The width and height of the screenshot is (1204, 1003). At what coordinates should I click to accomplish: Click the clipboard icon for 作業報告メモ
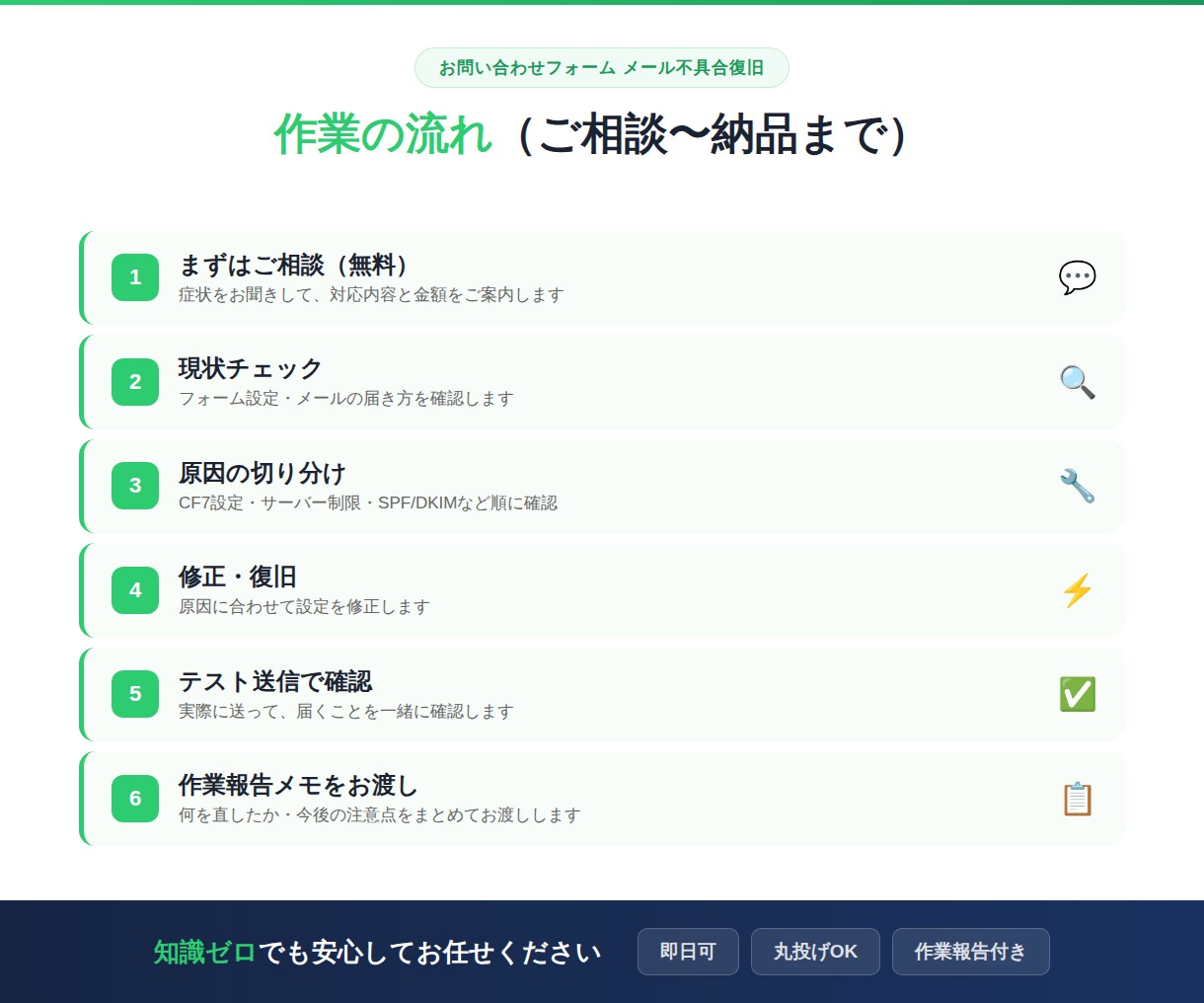click(x=1077, y=799)
